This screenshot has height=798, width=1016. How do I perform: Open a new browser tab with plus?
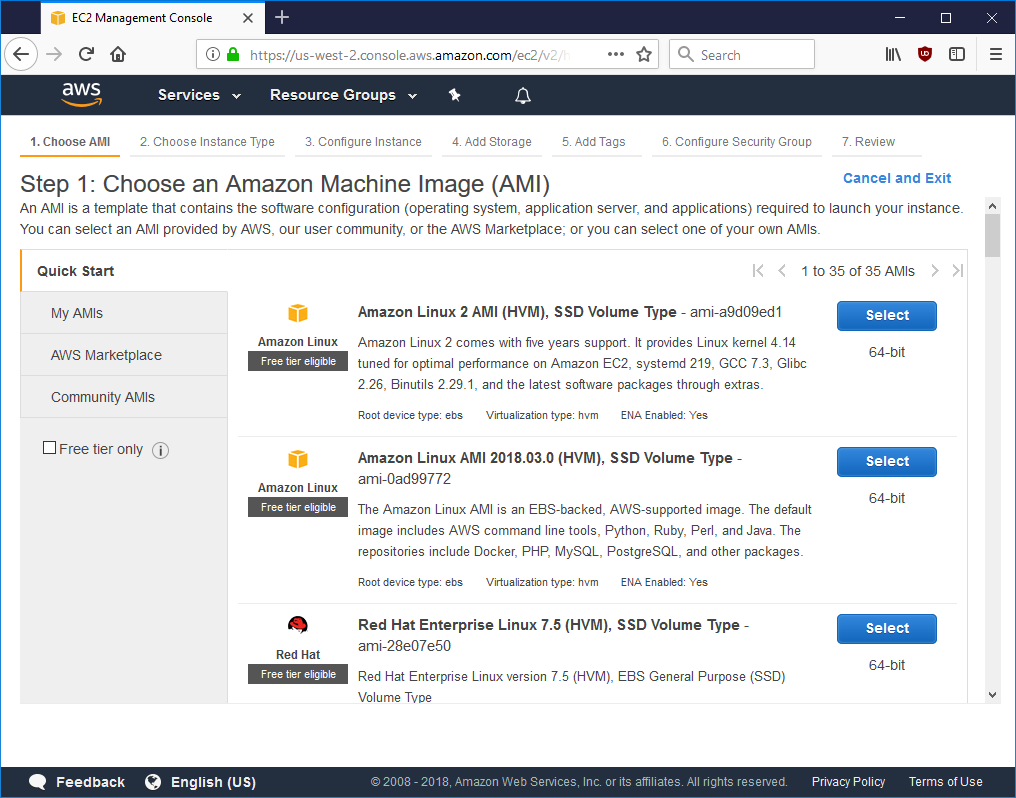tap(282, 17)
